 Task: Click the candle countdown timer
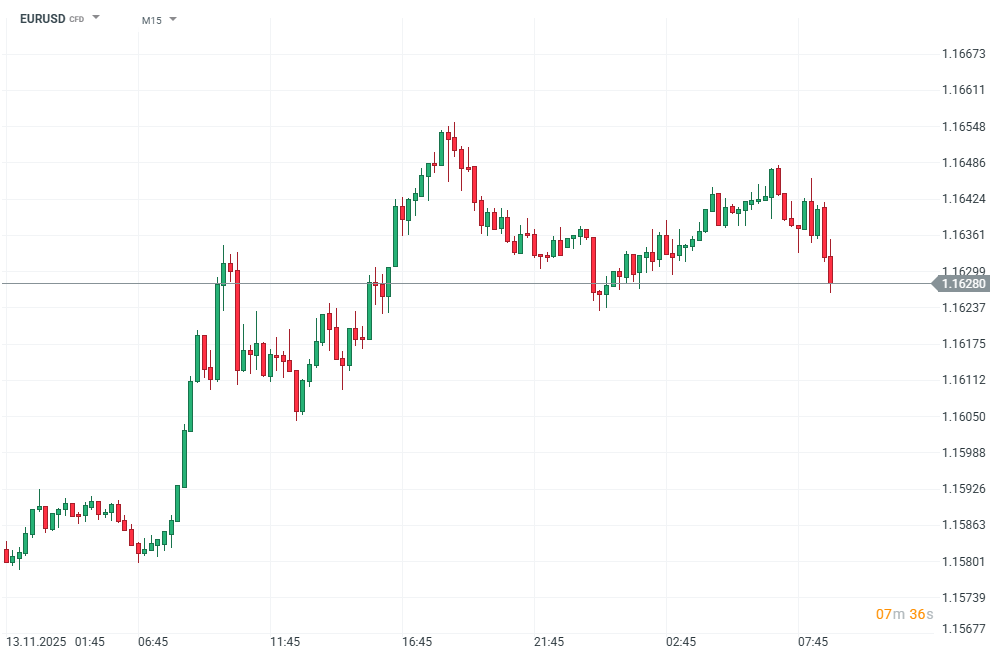click(904, 613)
